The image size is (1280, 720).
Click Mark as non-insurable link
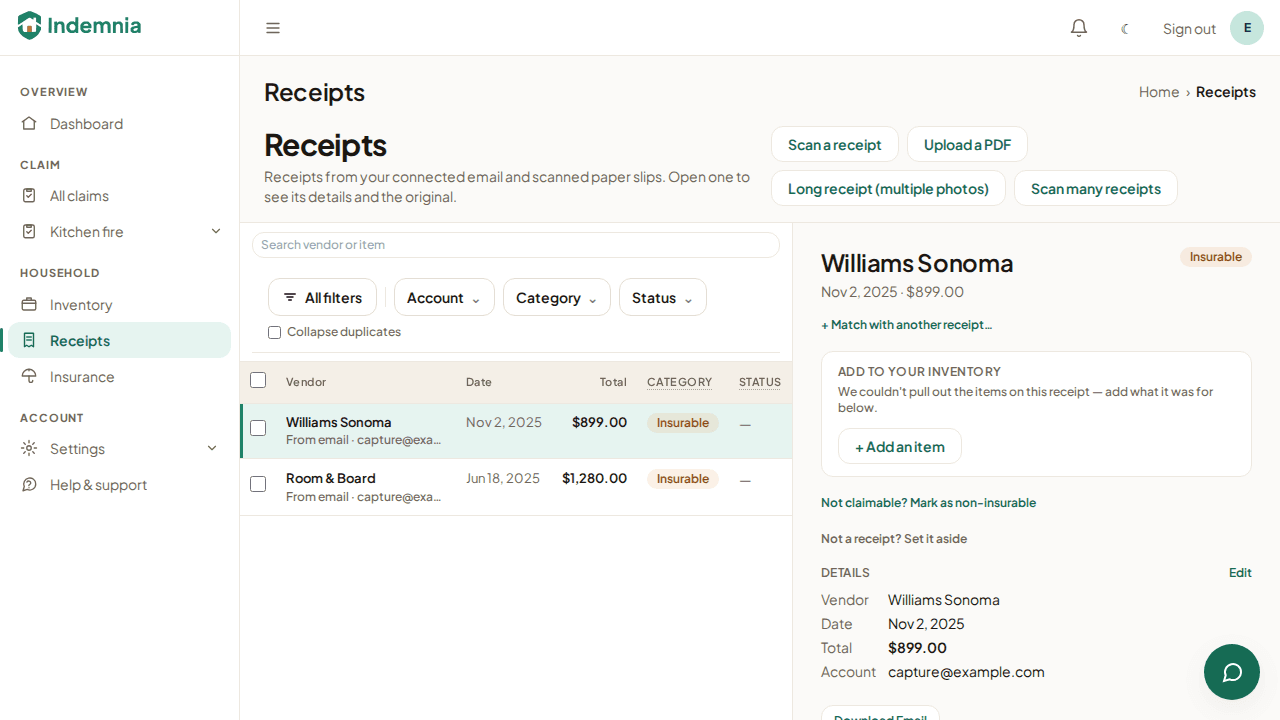pyautogui.click(x=928, y=503)
